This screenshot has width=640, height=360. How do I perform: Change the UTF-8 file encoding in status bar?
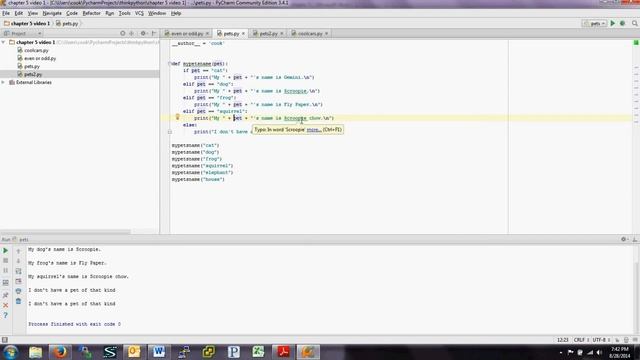[600, 340]
